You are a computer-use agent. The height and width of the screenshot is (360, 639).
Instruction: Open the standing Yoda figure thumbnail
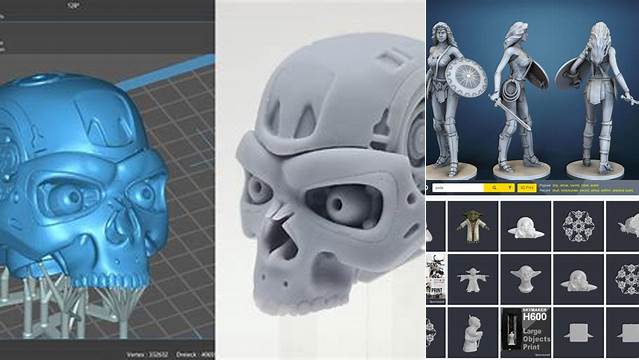click(x=473, y=226)
